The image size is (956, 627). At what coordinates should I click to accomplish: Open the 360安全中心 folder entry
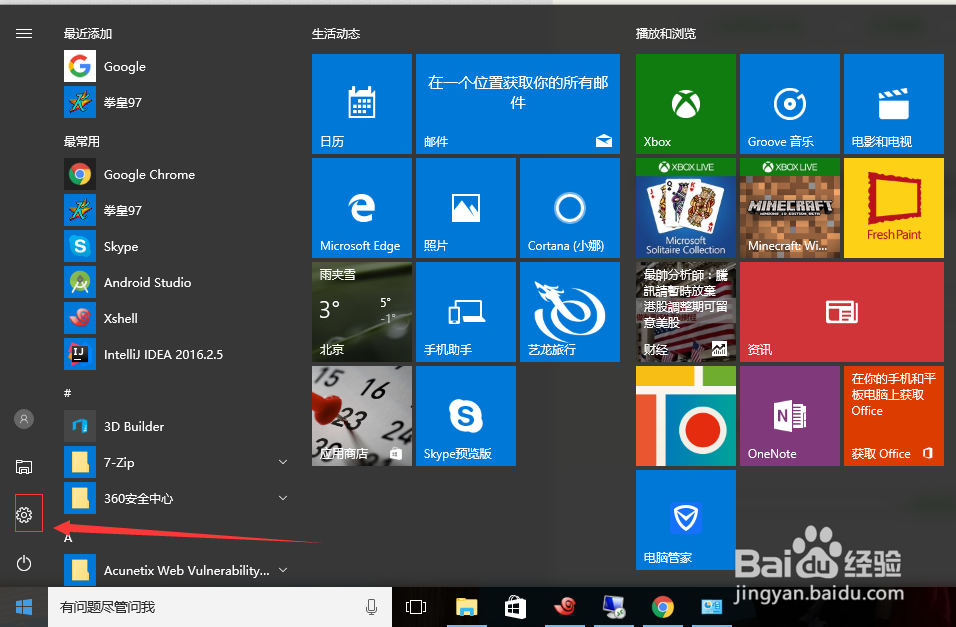[176, 498]
